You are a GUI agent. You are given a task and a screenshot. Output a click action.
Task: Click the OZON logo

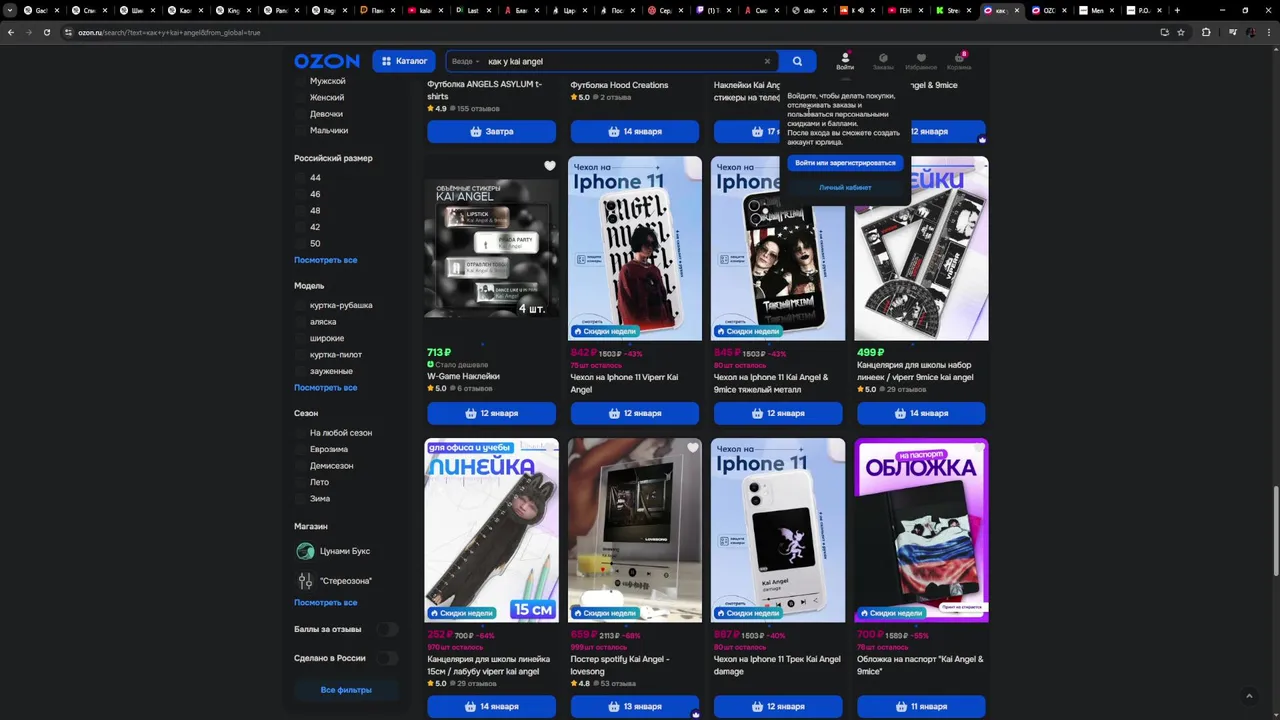click(326, 61)
